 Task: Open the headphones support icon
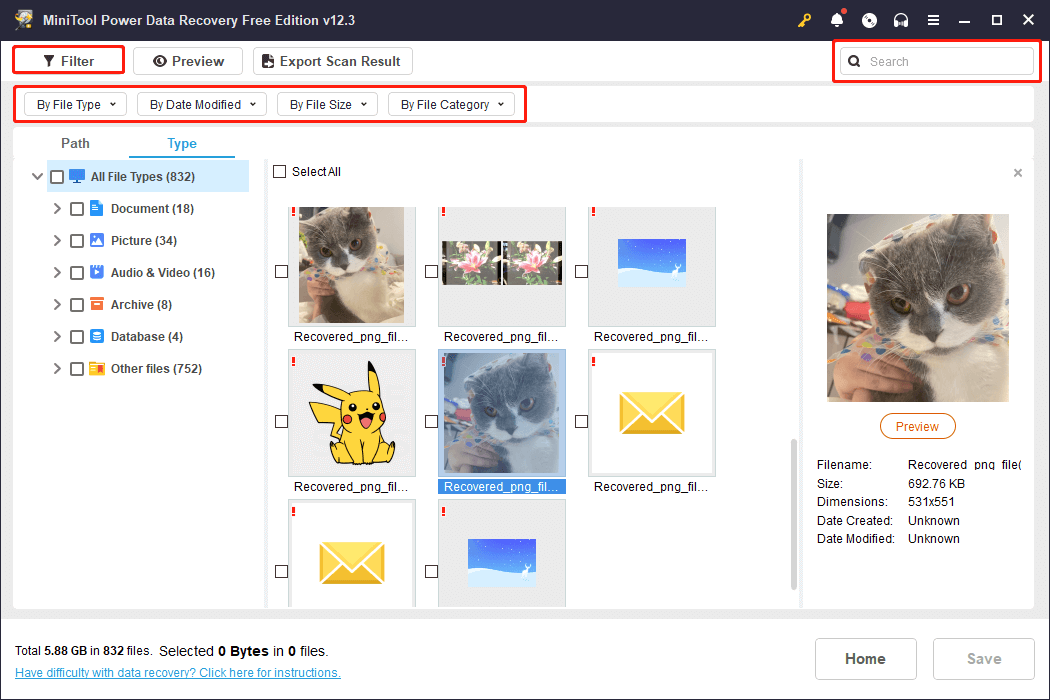[901, 20]
